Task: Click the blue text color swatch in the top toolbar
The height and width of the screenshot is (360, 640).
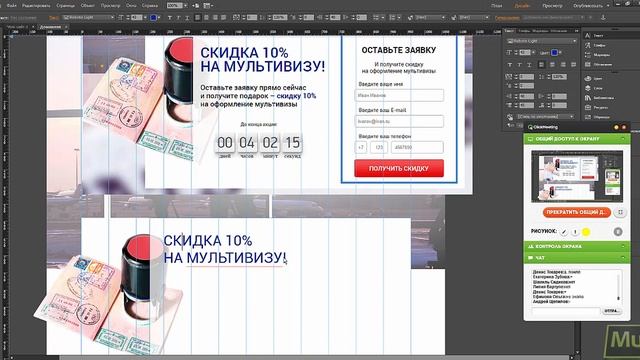Action: pos(153,18)
